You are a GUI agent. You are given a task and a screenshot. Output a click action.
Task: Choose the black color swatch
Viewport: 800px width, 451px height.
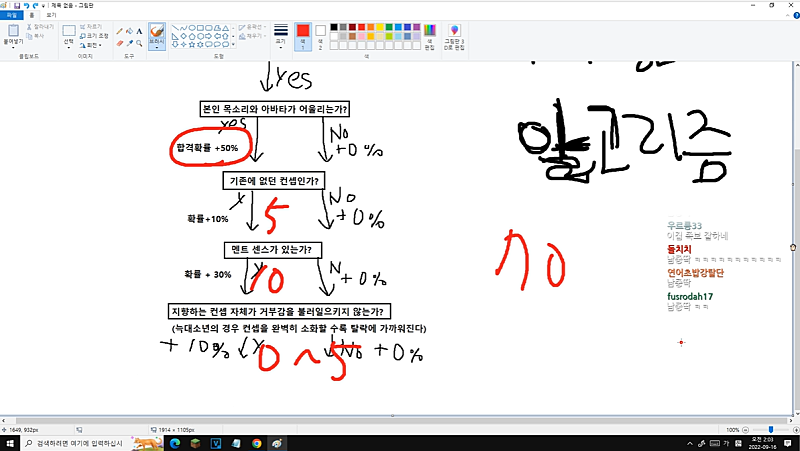coord(334,27)
